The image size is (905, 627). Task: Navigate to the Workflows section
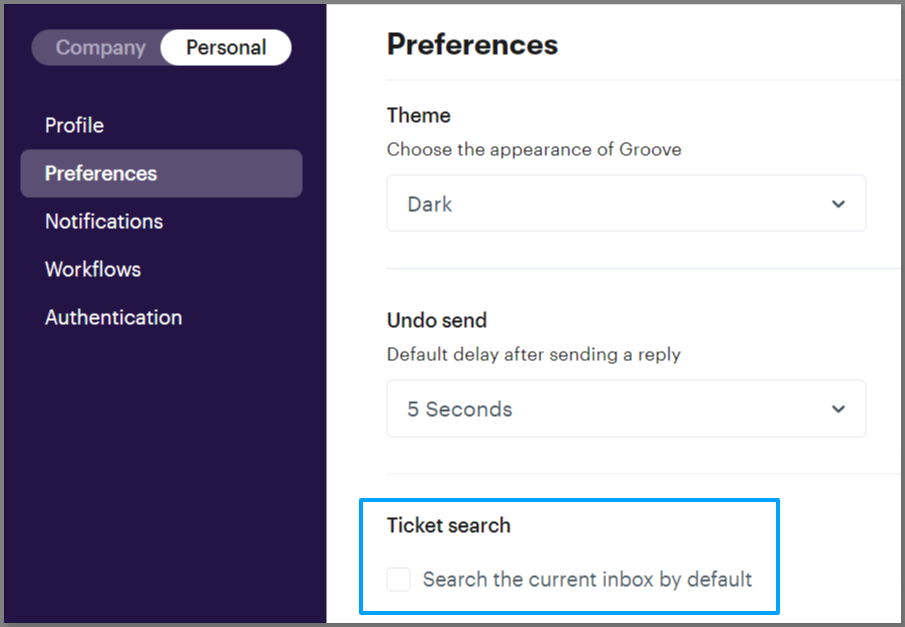(93, 269)
